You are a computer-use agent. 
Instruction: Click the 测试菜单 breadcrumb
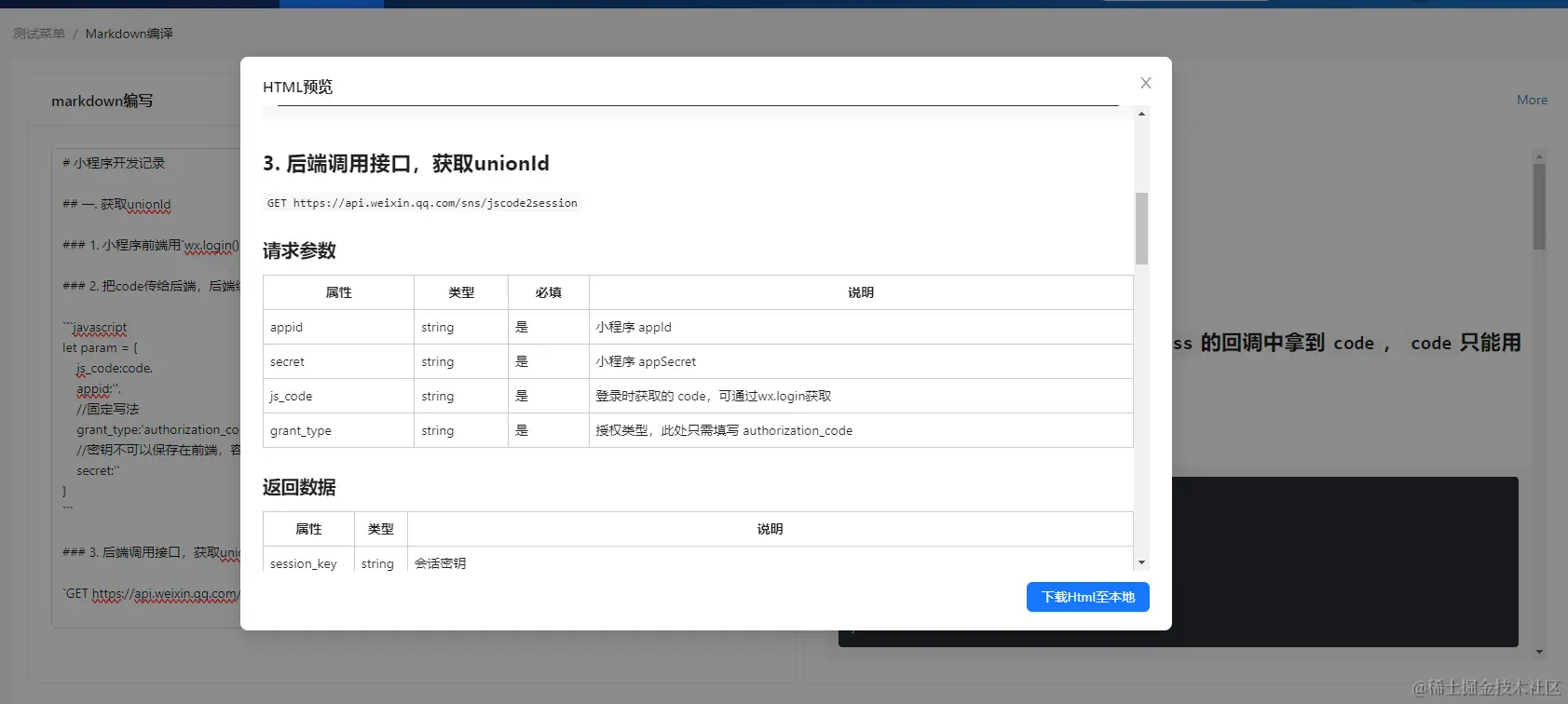pos(39,34)
